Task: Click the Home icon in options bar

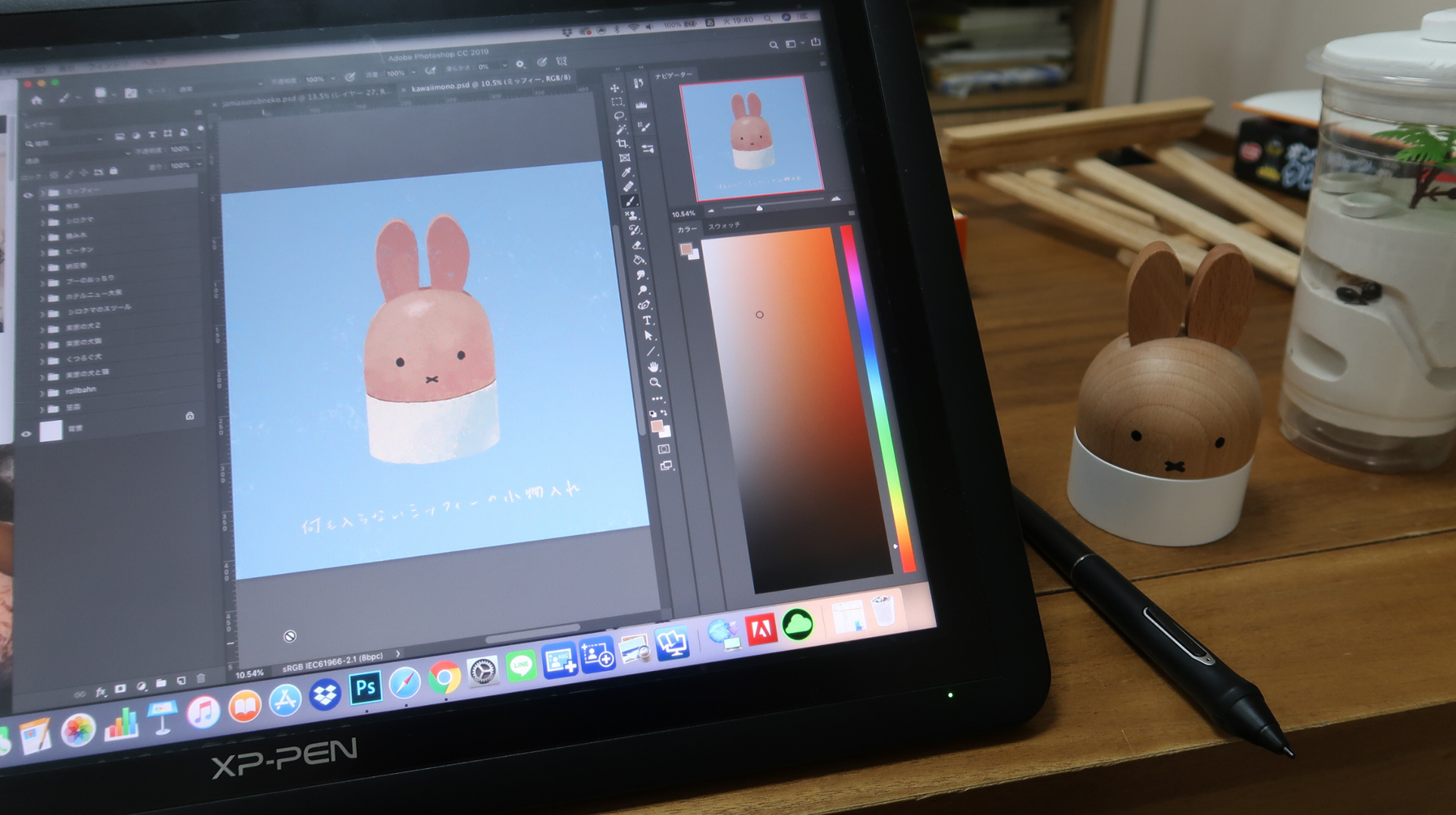Action: [x=36, y=100]
